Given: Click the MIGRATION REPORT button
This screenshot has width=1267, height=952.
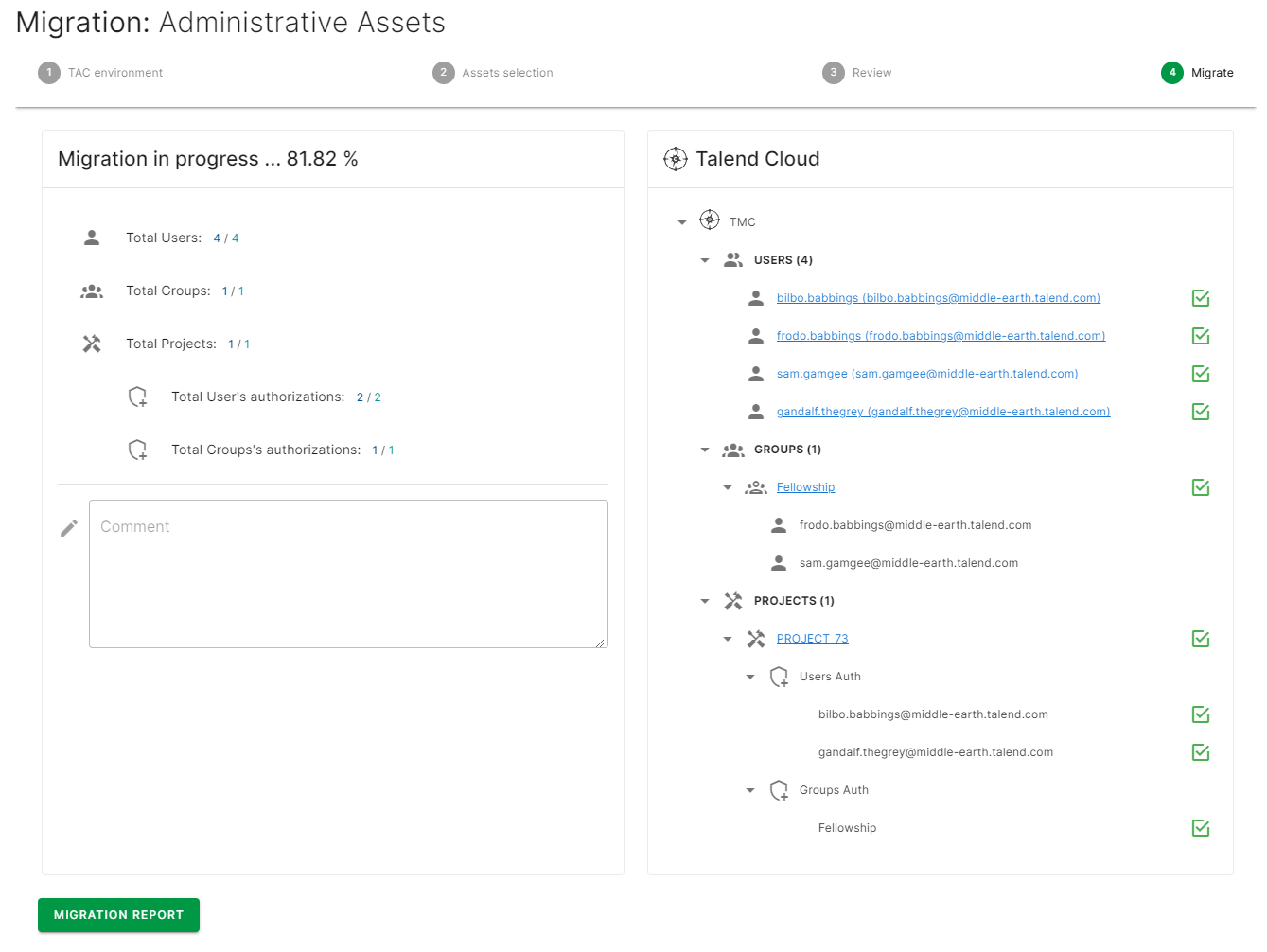Looking at the screenshot, I should (117, 914).
